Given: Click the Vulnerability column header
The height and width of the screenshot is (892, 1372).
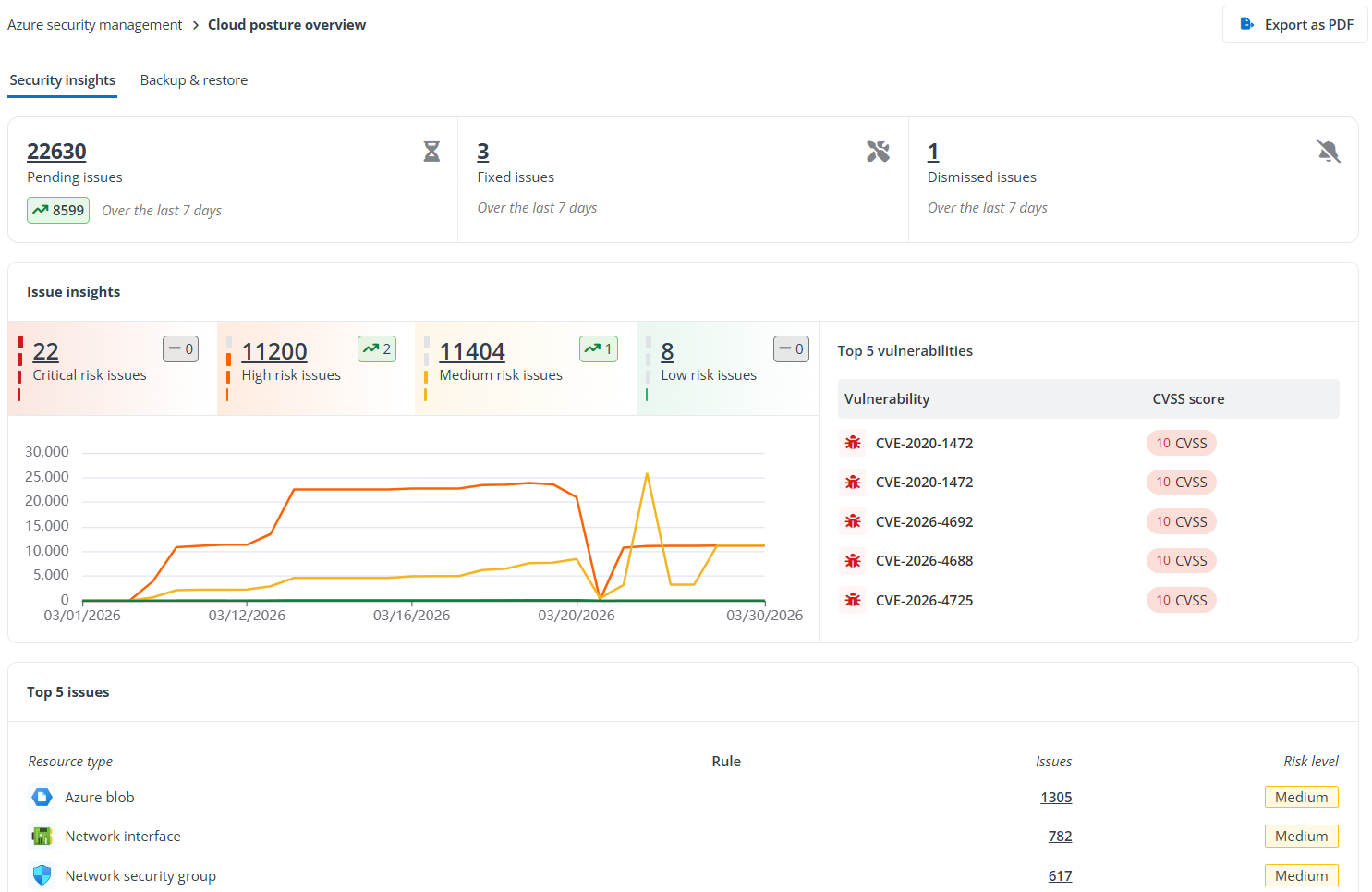Looking at the screenshot, I should [x=887, y=399].
